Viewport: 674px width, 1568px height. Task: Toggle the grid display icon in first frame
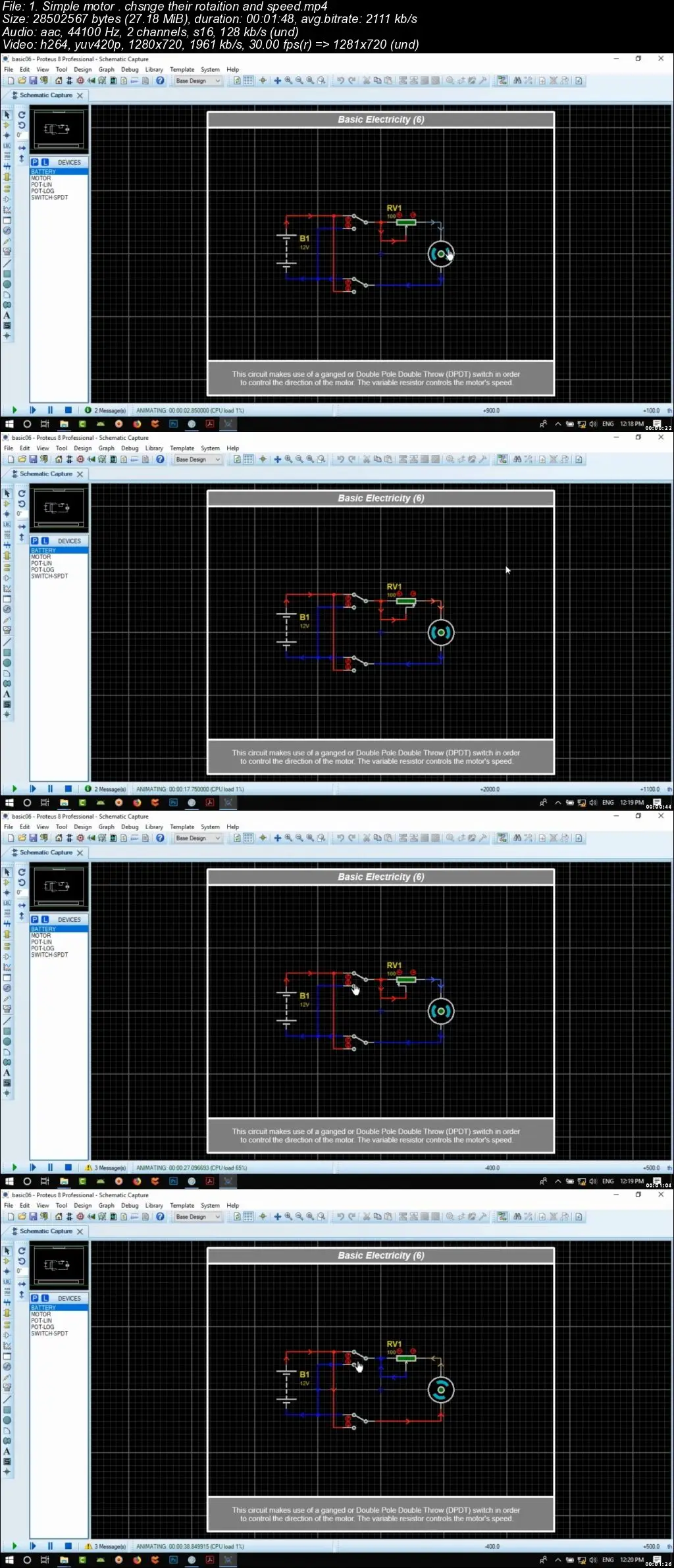coord(248,81)
